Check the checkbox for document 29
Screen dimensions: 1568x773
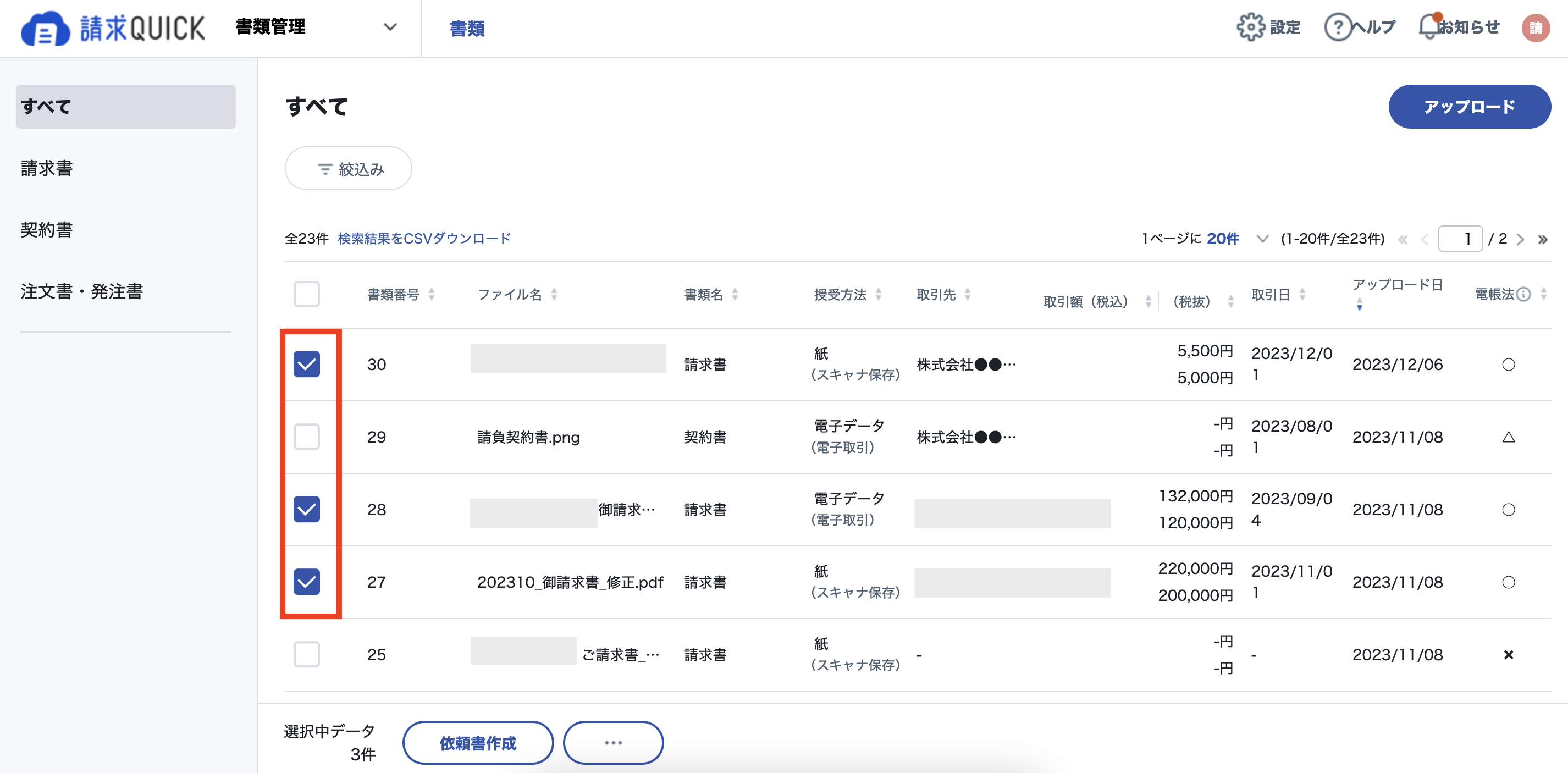(307, 437)
